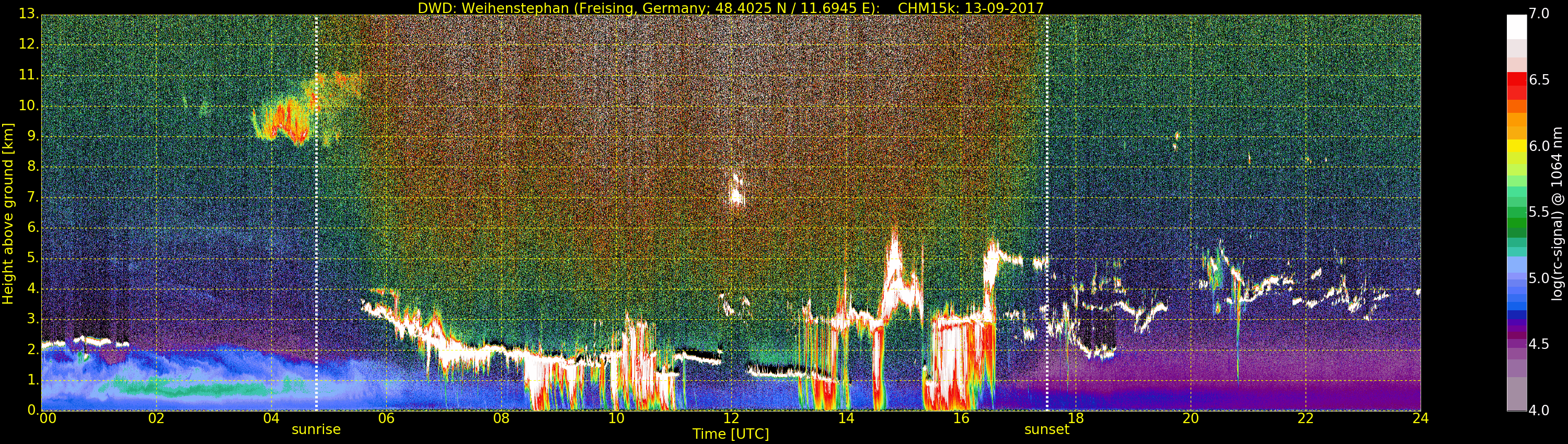The width and height of the screenshot is (1568, 444).
Task: Click the "4.5" colorbar scale value
Action: click(1539, 345)
